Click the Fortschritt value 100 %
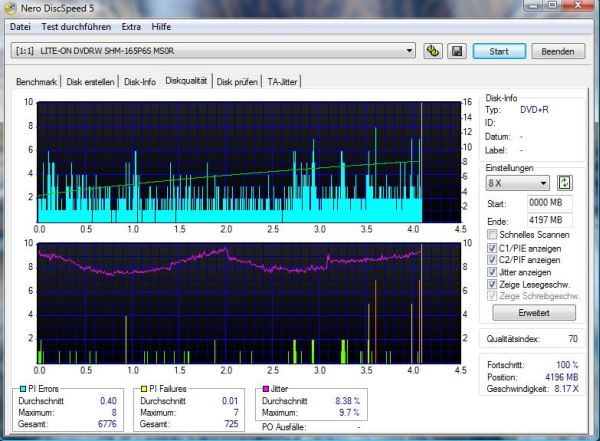The height and width of the screenshot is (441, 600). [x=567, y=364]
